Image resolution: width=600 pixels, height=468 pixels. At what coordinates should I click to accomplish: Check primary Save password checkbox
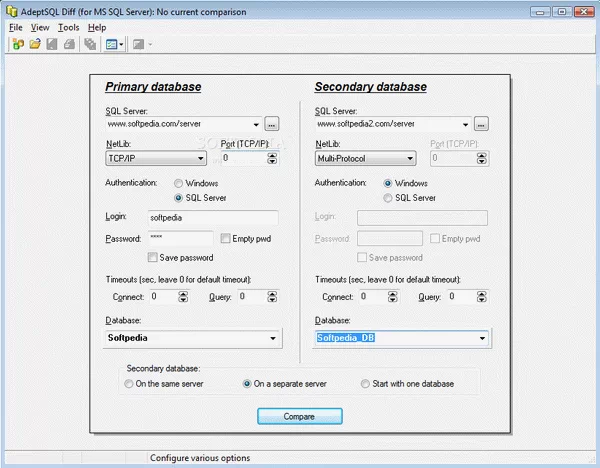(153, 257)
